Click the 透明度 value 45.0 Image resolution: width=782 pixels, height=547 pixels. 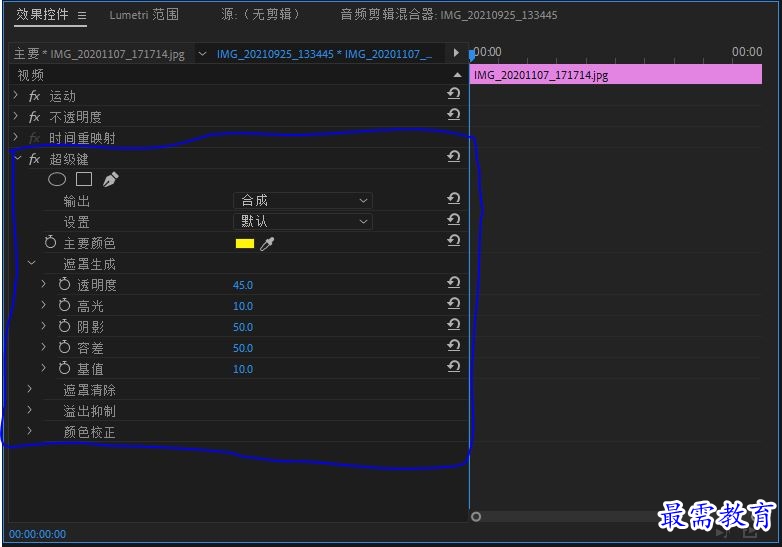point(243,285)
